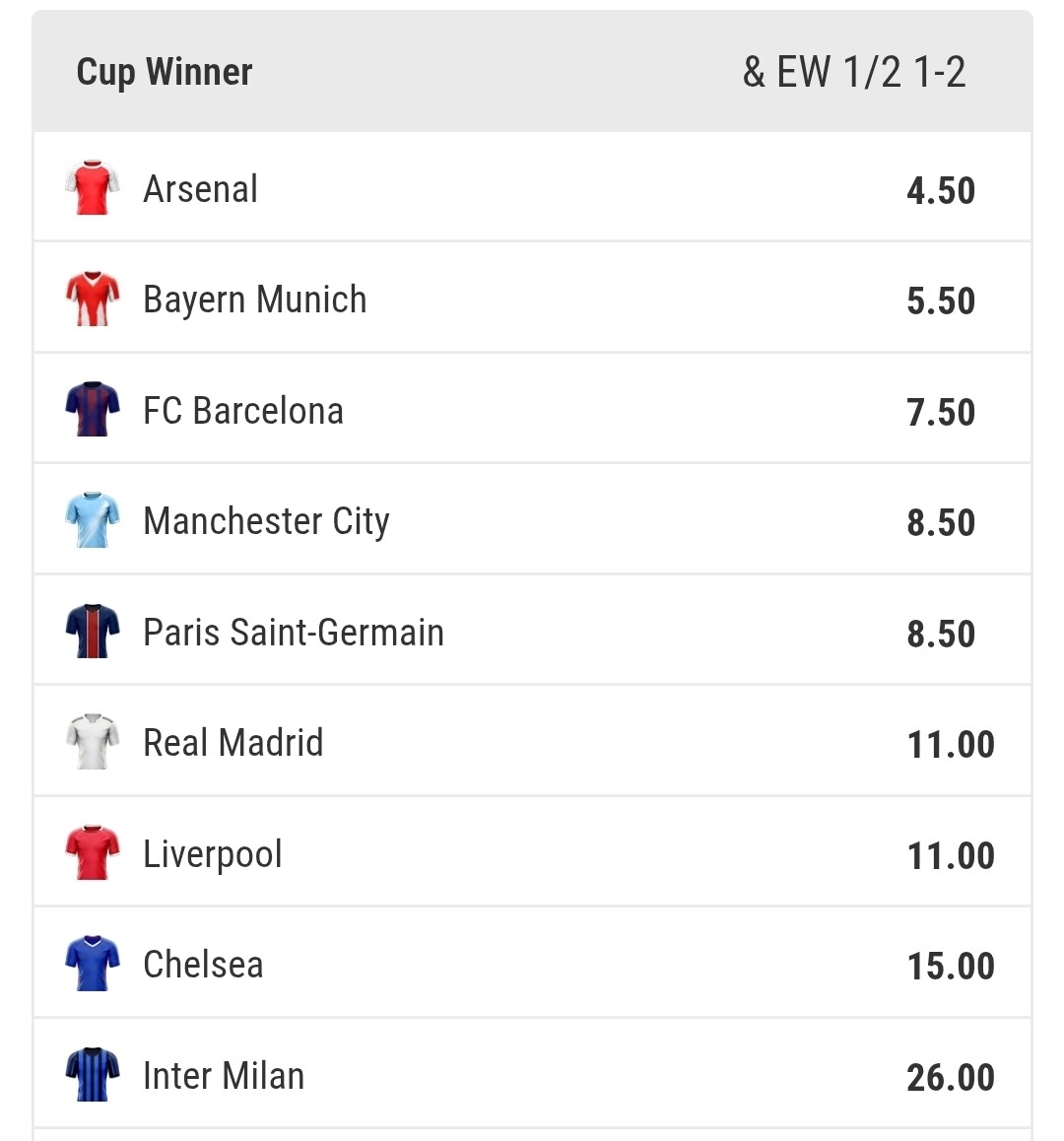Pick FC Barcelona at 7.50
Image resolution: width=1064 pixels, height=1141 pixels.
[x=940, y=412]
